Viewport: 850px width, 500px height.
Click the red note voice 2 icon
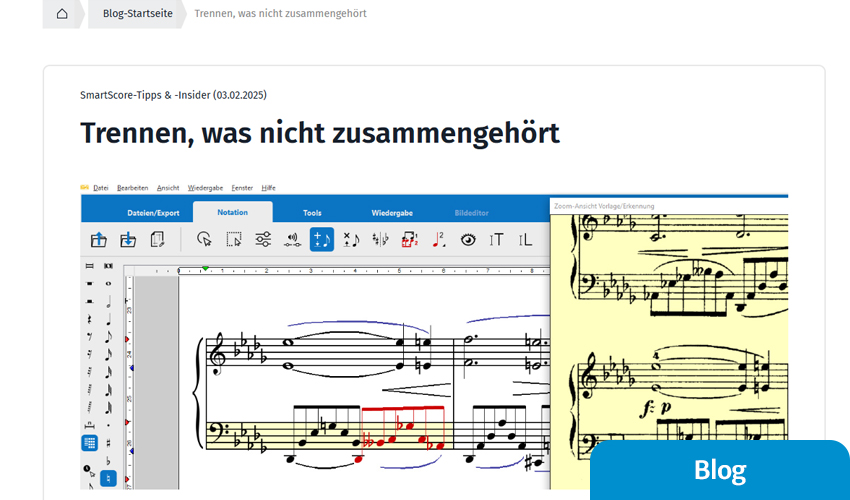point(438,239)
